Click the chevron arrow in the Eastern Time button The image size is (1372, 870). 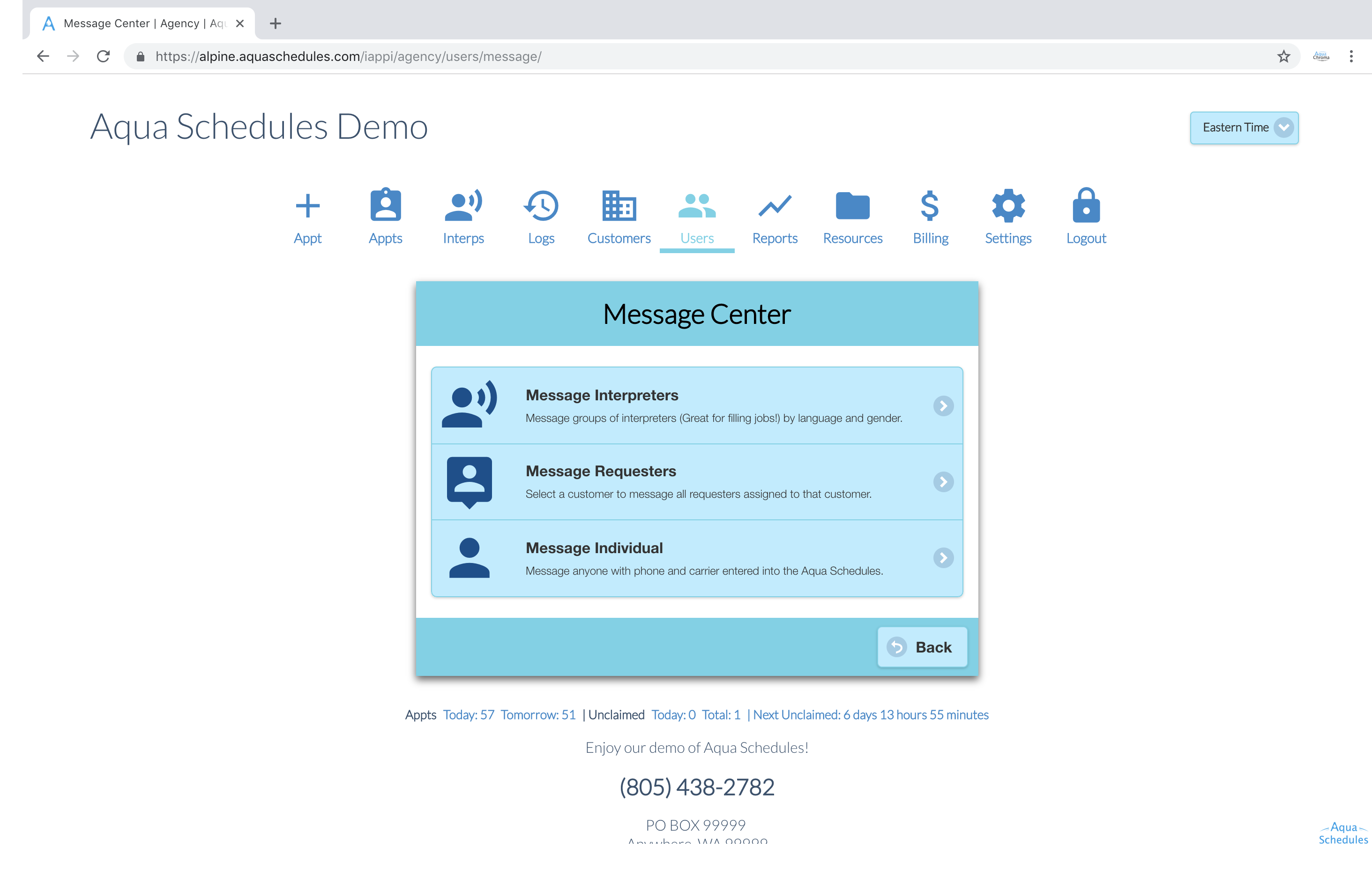coord(1284,127)
